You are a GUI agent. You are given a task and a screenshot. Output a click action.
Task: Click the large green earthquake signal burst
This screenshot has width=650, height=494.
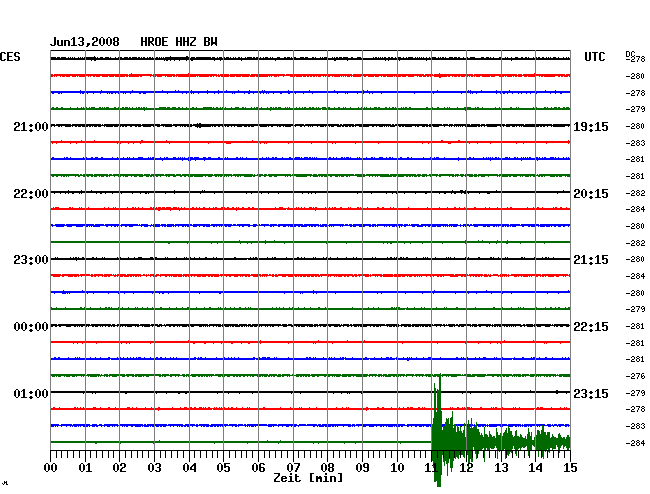click(x=500, y=431)
